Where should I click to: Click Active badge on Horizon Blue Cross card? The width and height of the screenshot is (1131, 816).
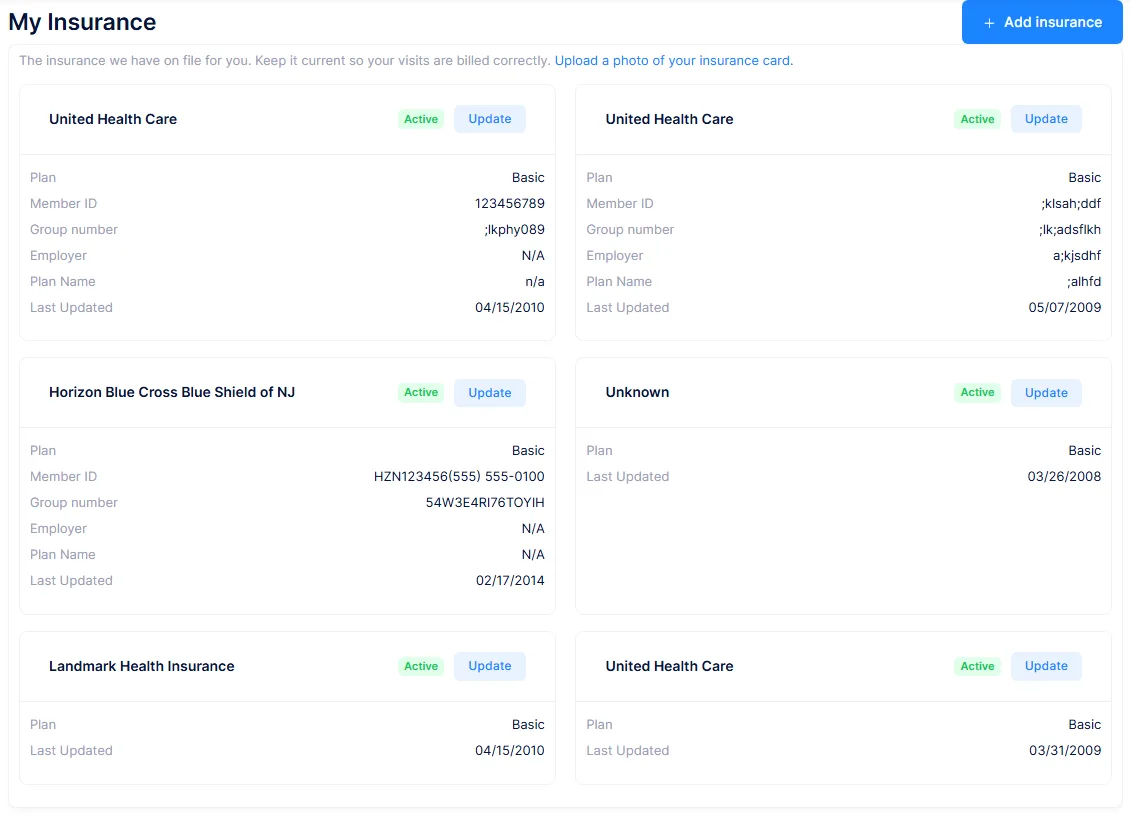click(x=421, y=392)
